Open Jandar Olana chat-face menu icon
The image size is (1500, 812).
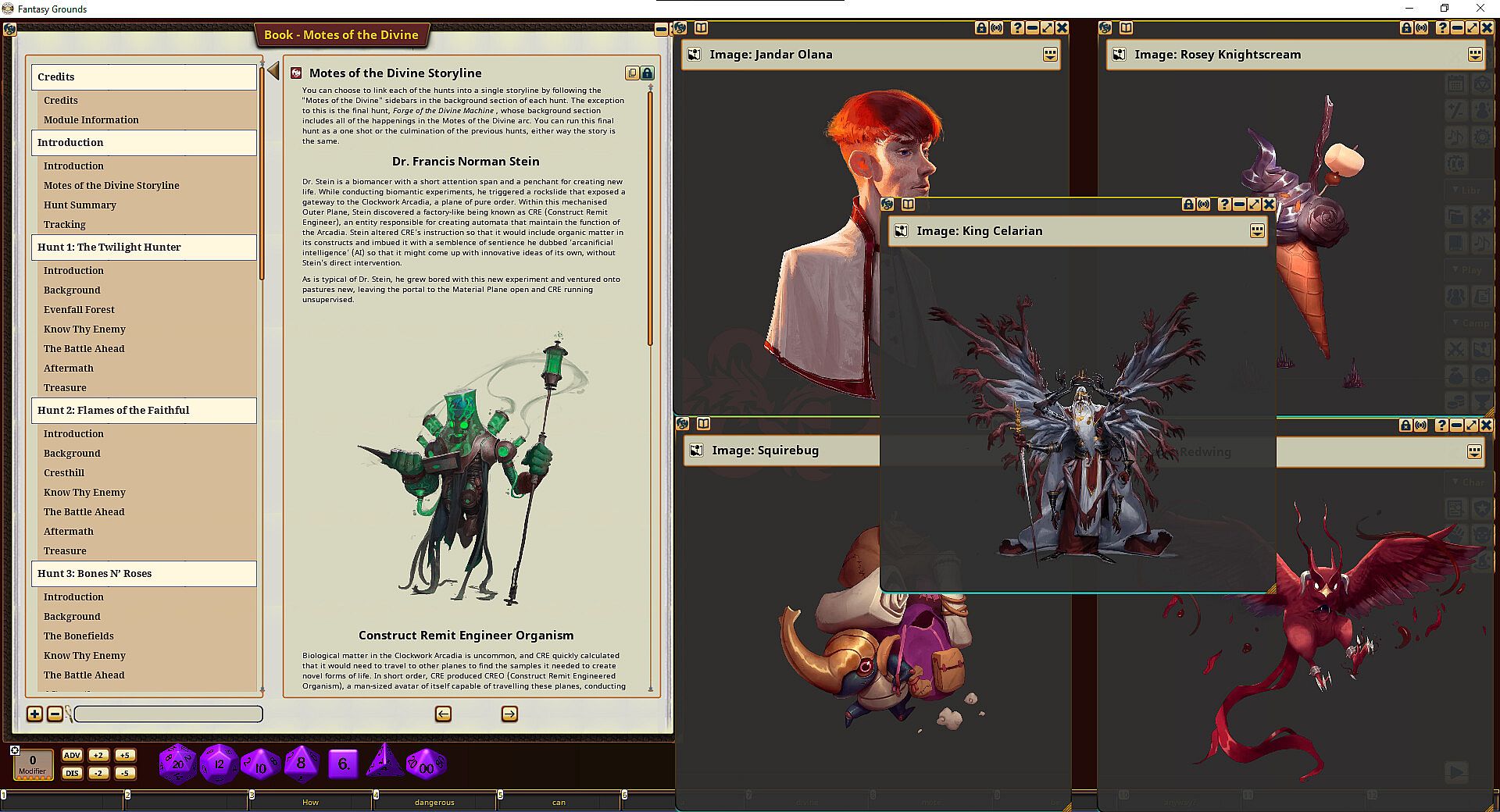1050,54
